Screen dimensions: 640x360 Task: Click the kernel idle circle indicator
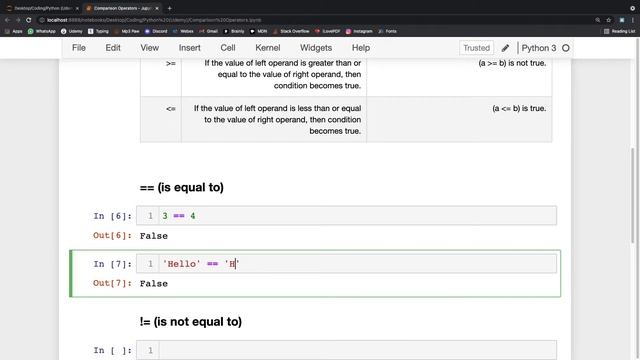tap(566, 48)
